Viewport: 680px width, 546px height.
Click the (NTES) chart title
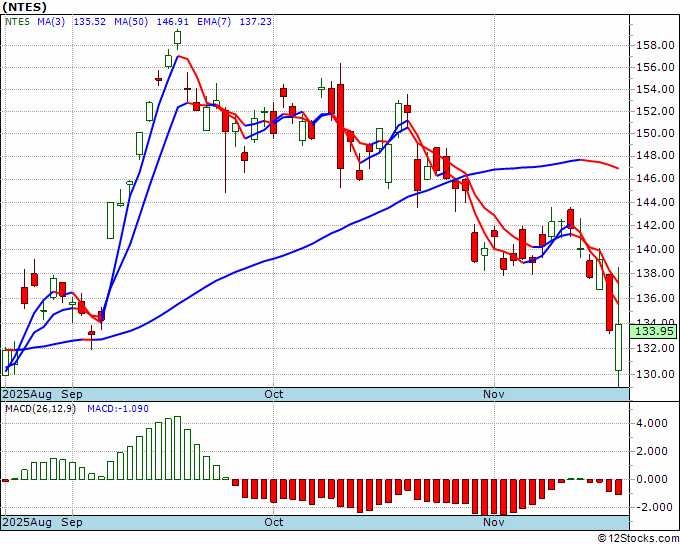pyautogui.click(x=24, y=7)
